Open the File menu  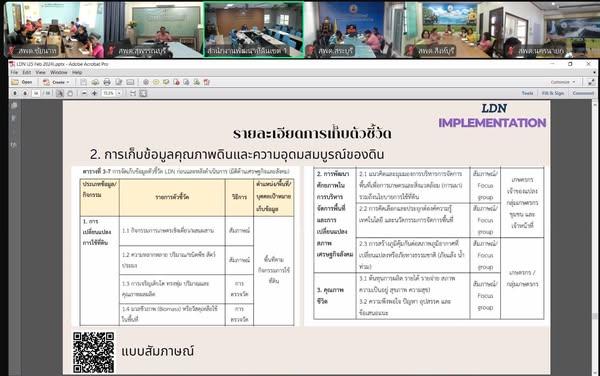coord(14,72)
